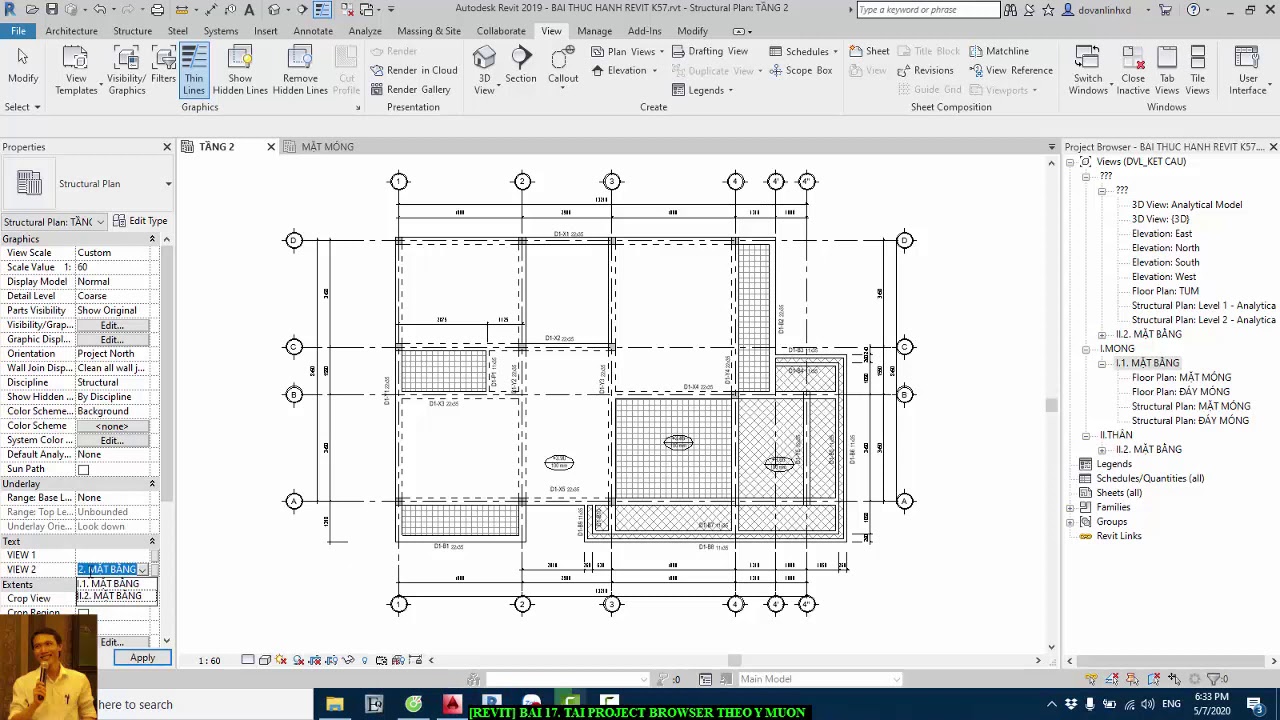This screenshot has height=720, width=1280.
Task: Collapse the Graphics properties section
Action: tap(152, 239)
